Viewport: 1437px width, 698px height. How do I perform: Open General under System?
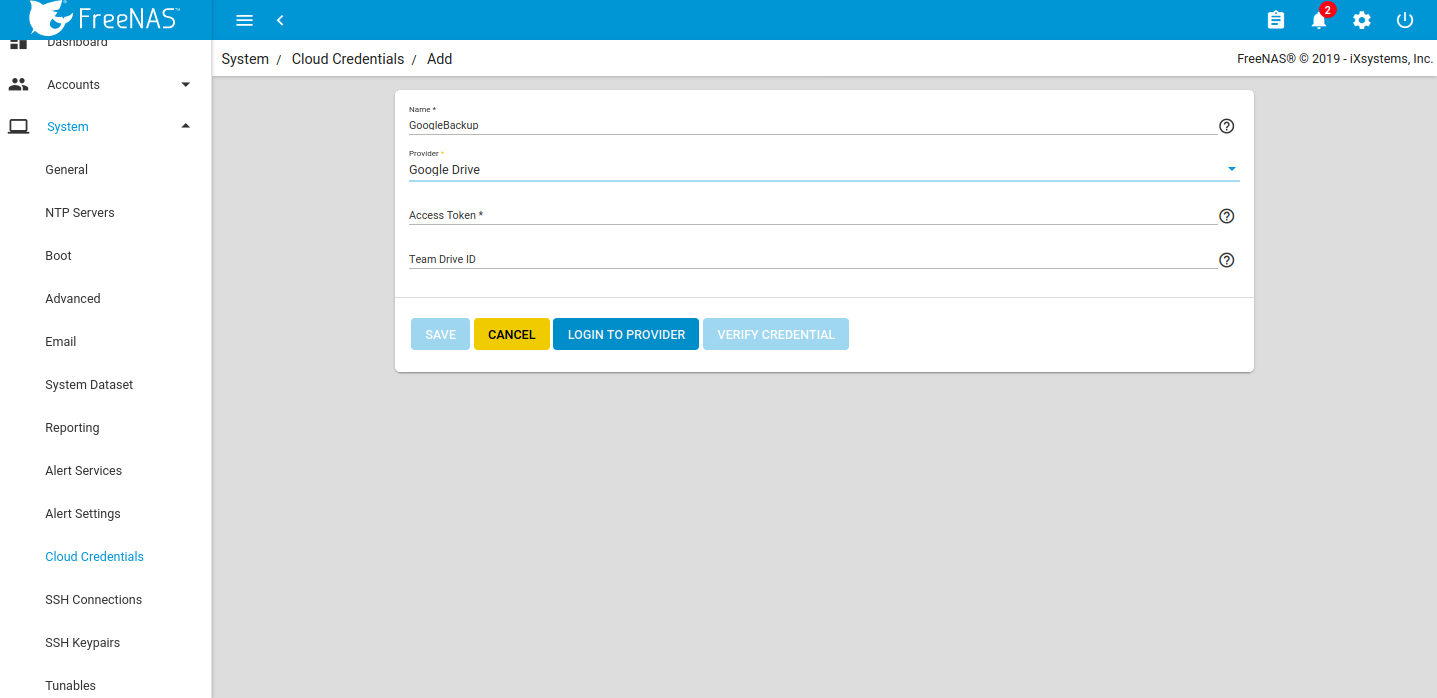point(67,170)
